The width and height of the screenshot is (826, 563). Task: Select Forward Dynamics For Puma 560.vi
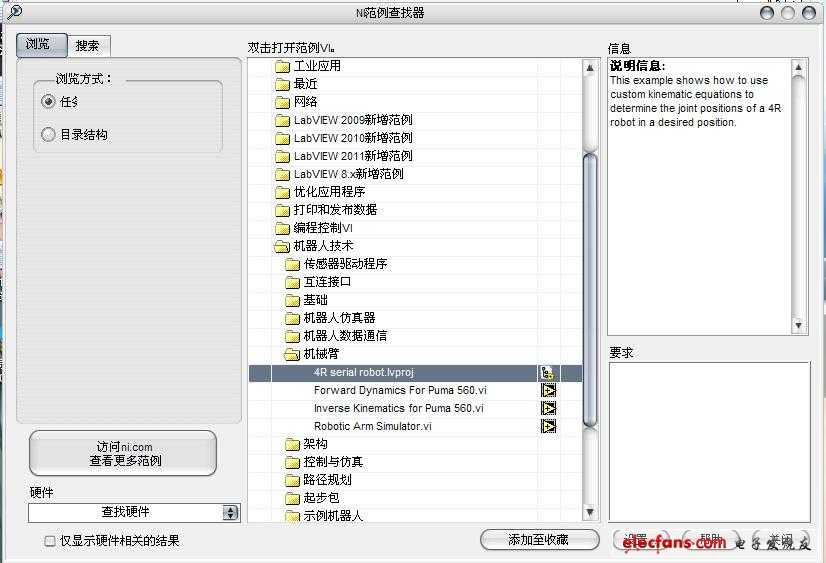[416, 391]
